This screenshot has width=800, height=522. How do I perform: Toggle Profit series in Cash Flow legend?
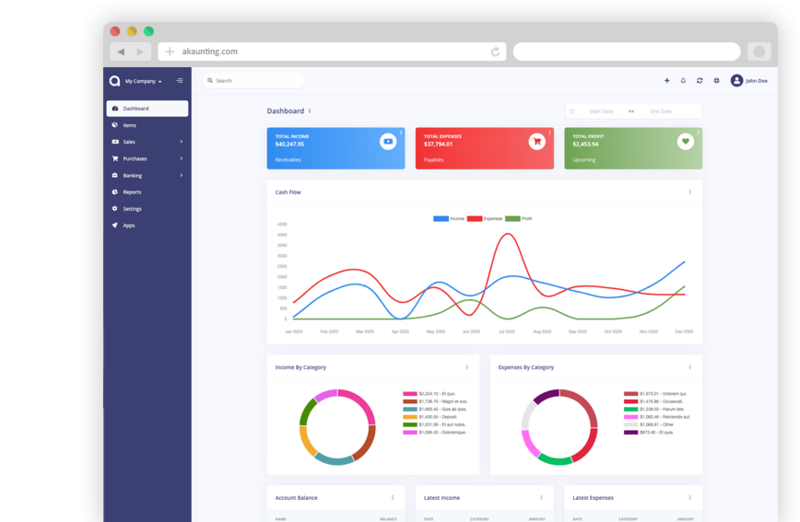[519, 218]
